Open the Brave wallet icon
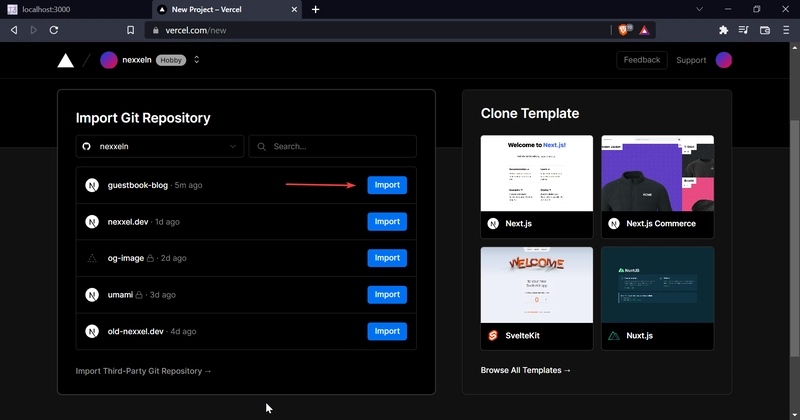Viewport: 800px width, 420px height. 764,30
